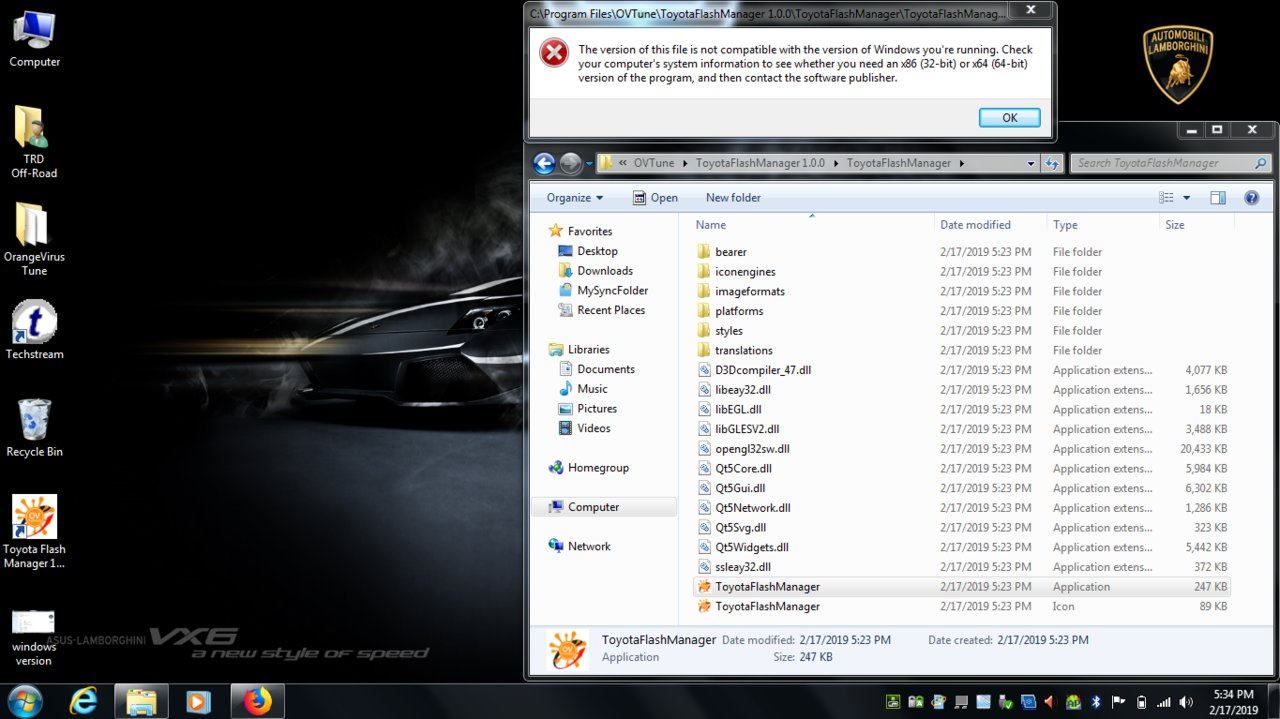Click the Safely Remove Hardware tray icon
Screen dimensions: 1280x719
point(1006,702)
